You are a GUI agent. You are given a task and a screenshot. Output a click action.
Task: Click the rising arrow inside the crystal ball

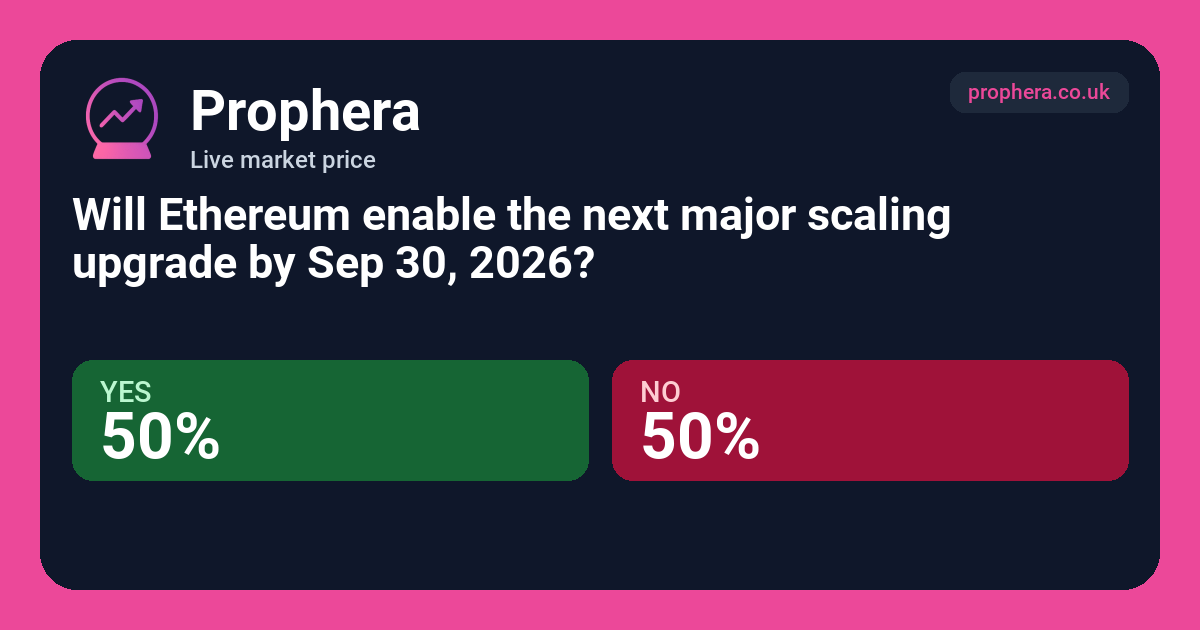122,111
